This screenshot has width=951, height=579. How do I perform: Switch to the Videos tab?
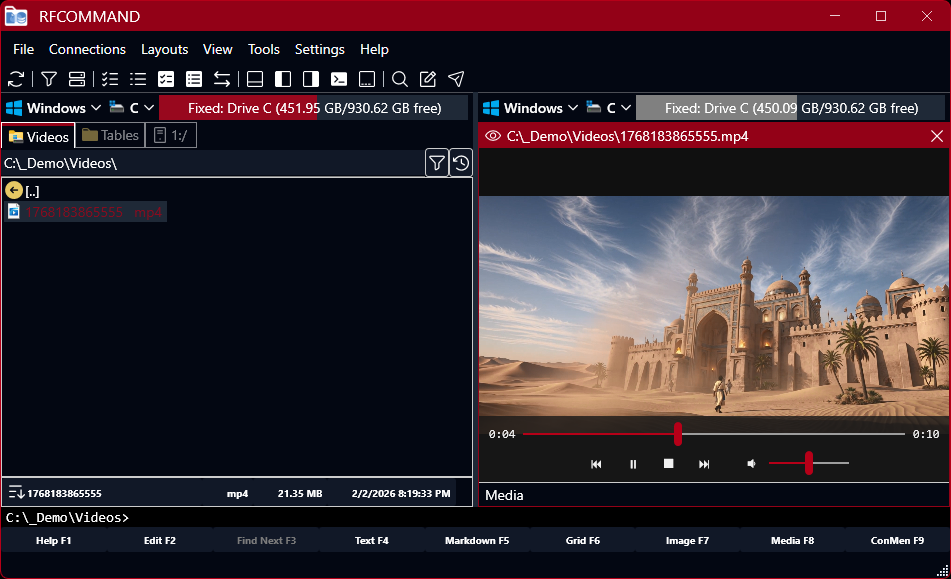click(39, 136)
